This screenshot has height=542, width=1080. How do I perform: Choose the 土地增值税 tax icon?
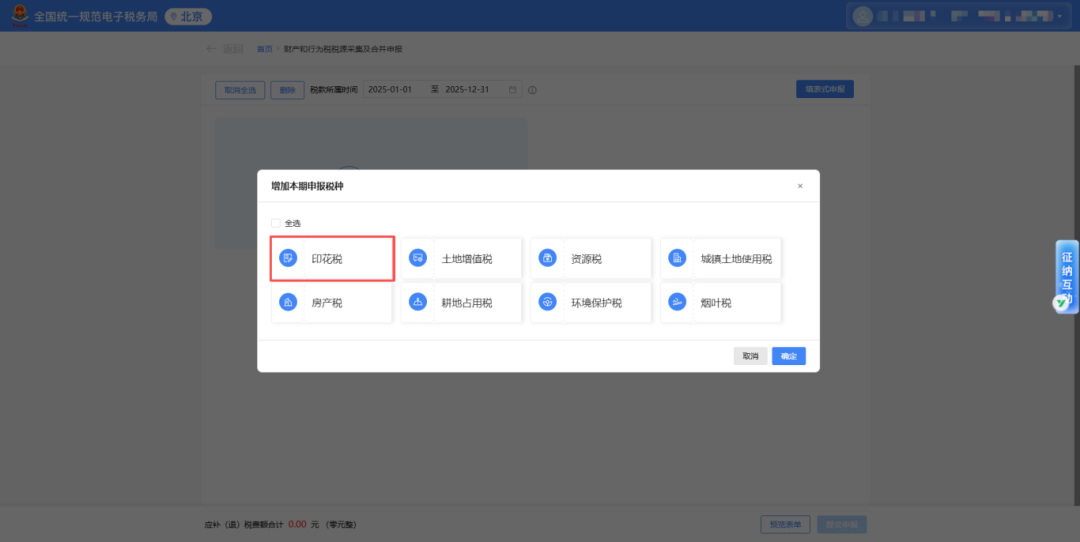(x=418, y=259)
